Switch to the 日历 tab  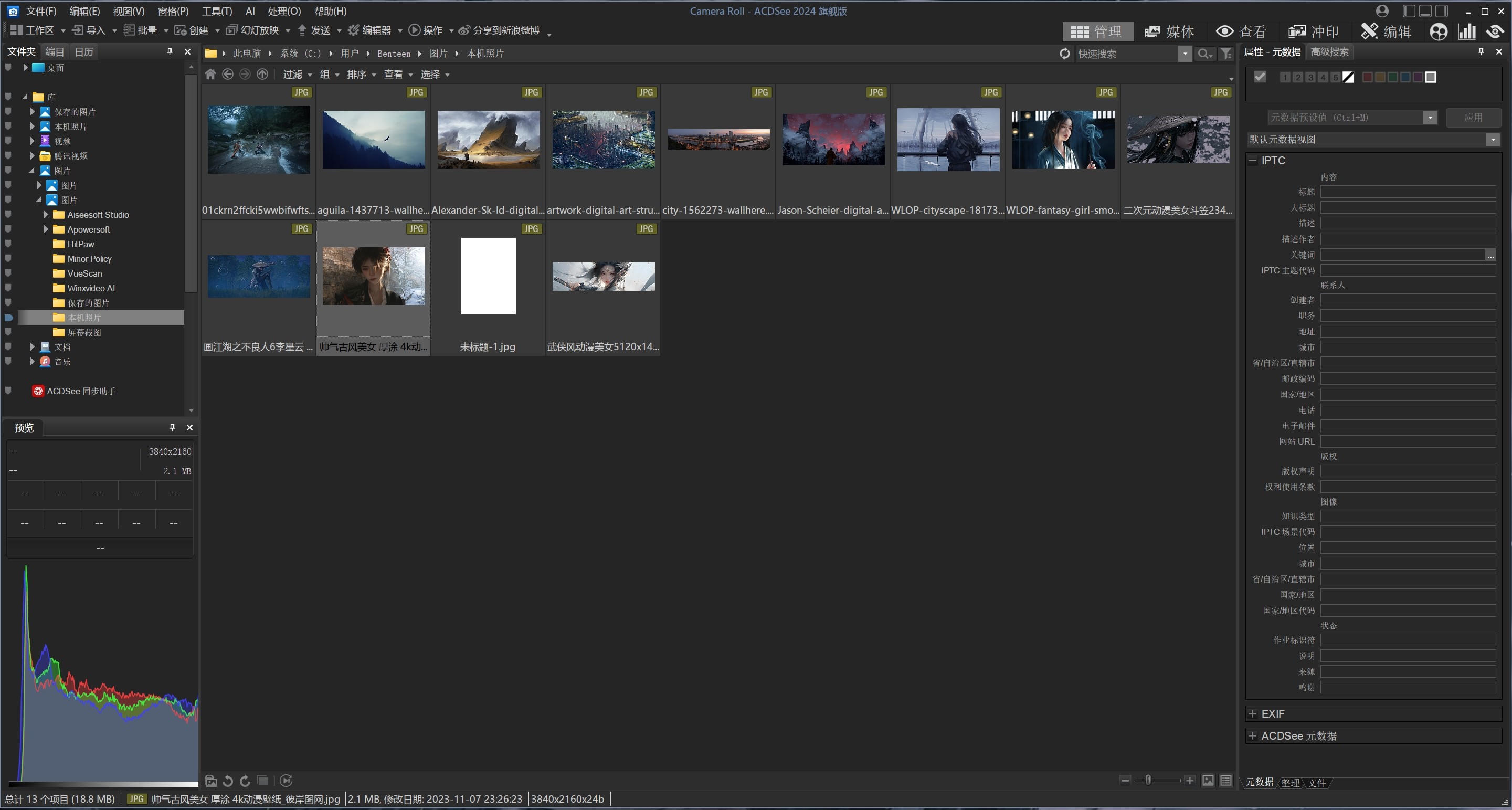84,51
